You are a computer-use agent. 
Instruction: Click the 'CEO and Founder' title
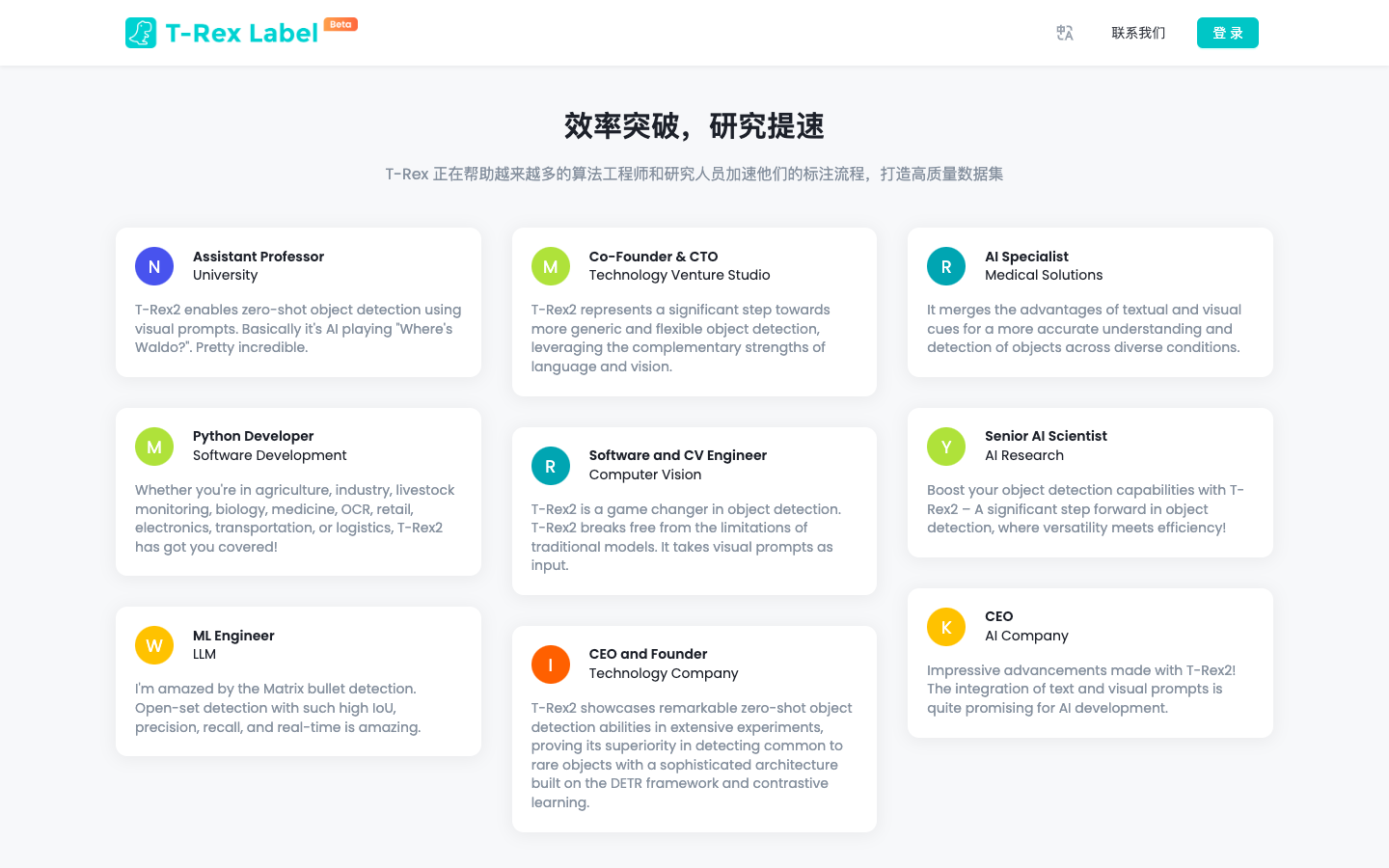click(x=648, y=654)
